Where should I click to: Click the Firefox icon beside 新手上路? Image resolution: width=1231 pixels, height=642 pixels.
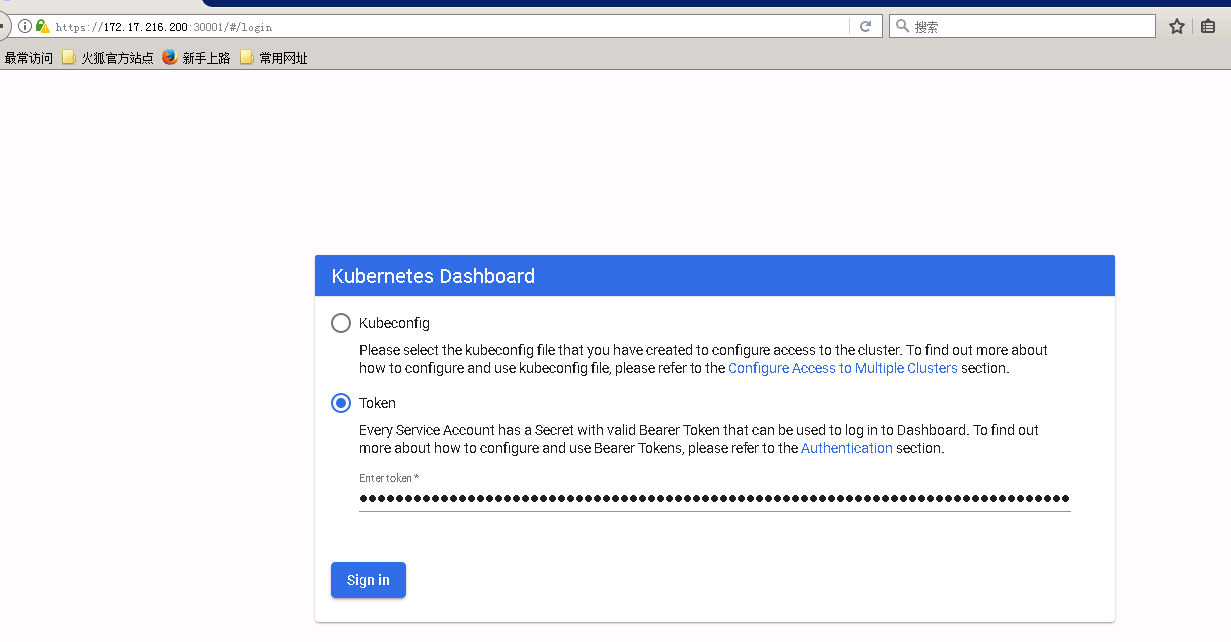pyautogui.click(x=170, y=58)
